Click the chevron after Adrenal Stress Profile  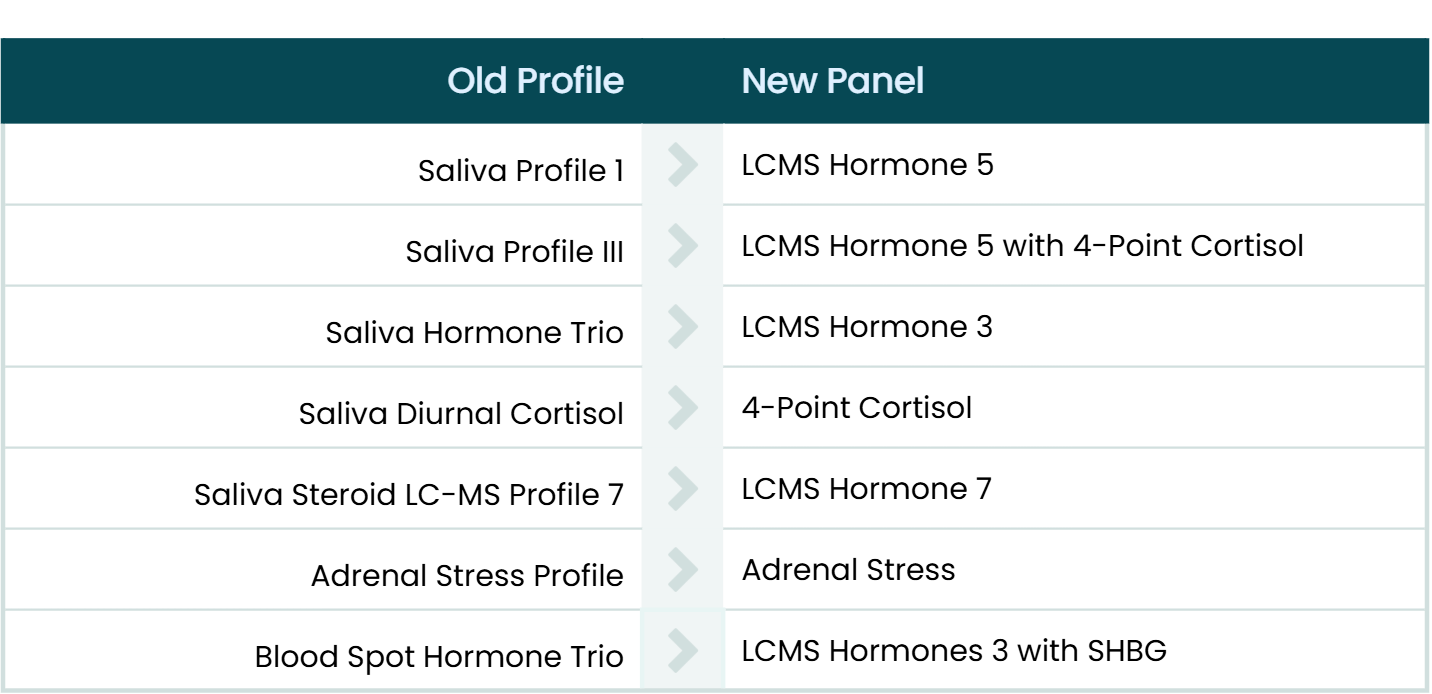click(681, 570)
